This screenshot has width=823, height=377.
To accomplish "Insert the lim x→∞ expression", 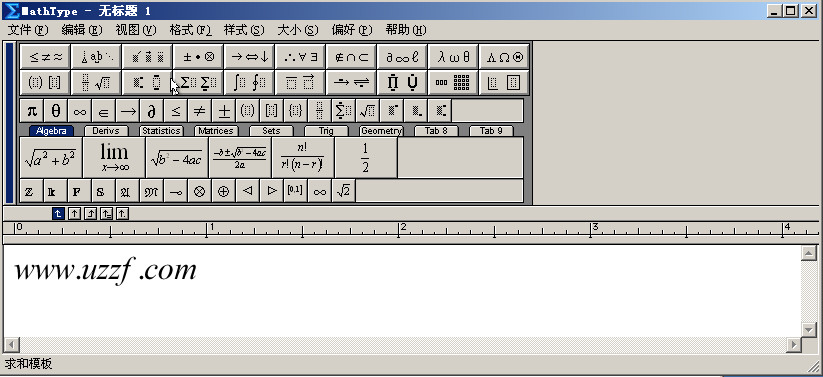I will [x=114, y=158].
